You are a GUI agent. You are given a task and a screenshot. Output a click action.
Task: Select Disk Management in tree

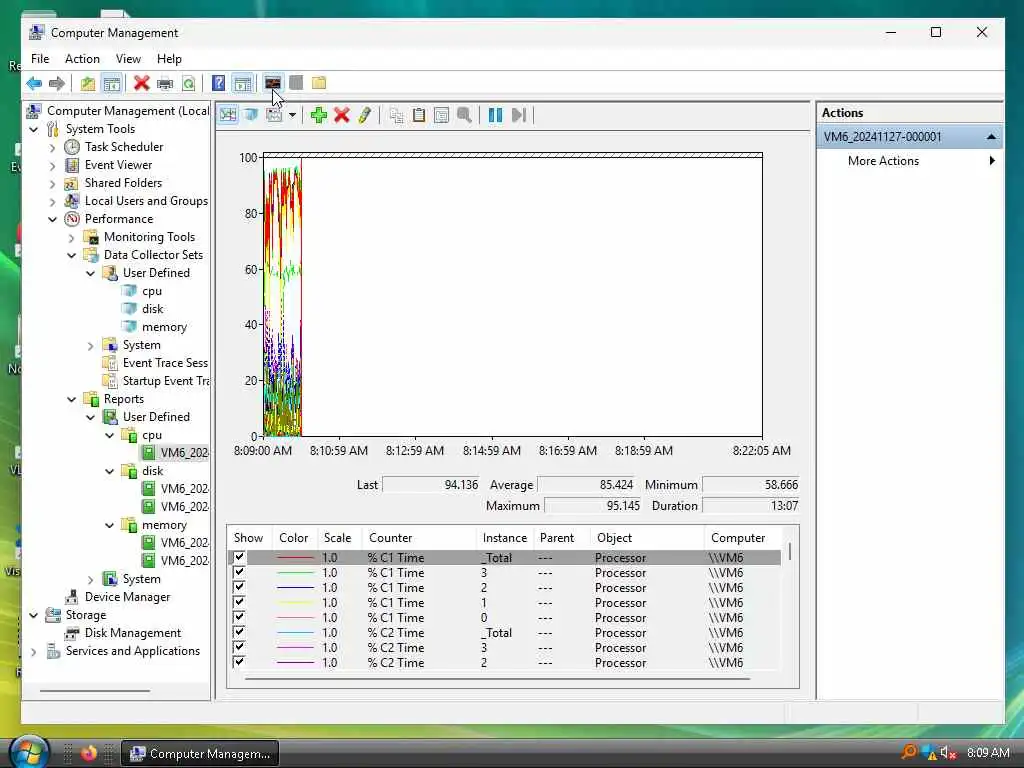point(133,633)
